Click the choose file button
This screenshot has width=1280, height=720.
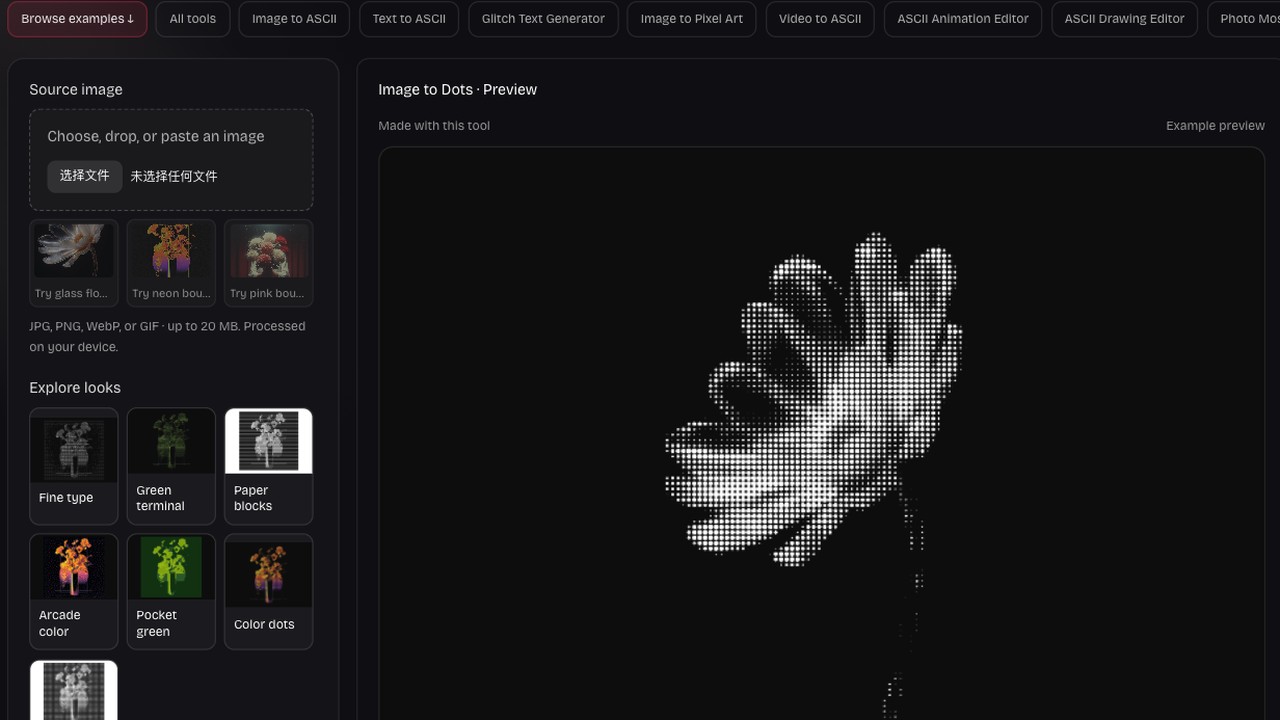(85, 176)
